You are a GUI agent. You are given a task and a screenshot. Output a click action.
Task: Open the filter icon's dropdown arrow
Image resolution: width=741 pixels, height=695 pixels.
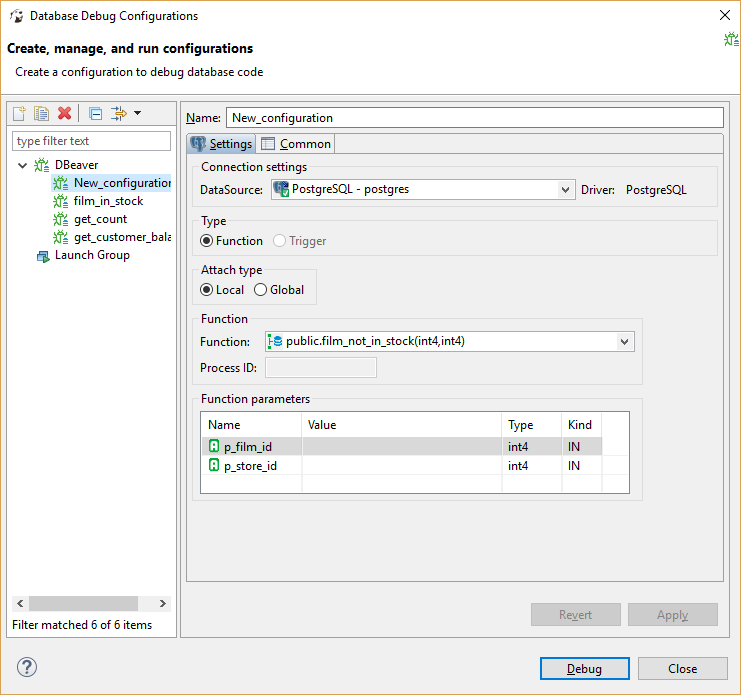pos(138,113)
